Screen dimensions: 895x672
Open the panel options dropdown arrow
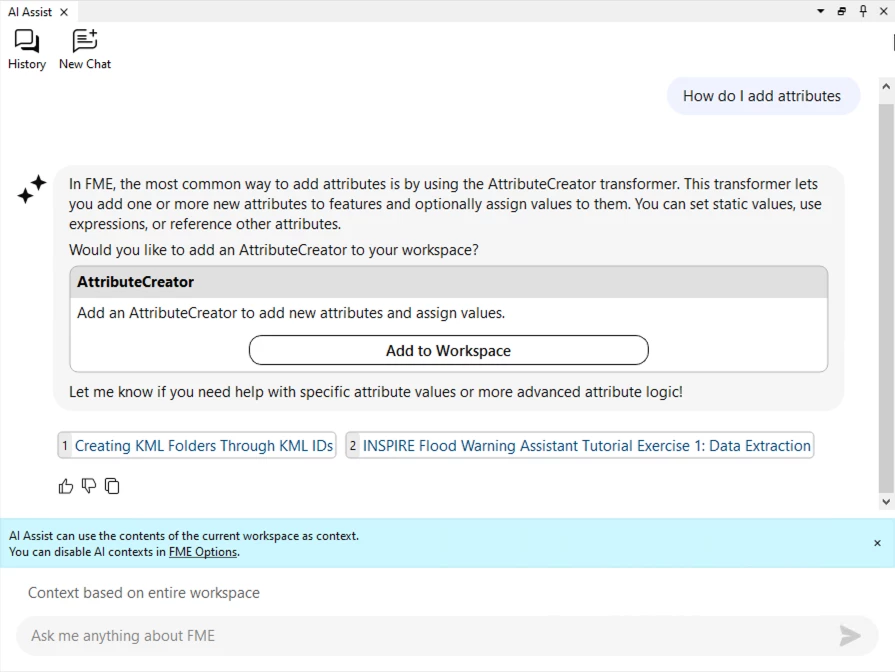(x=821, y=11)
